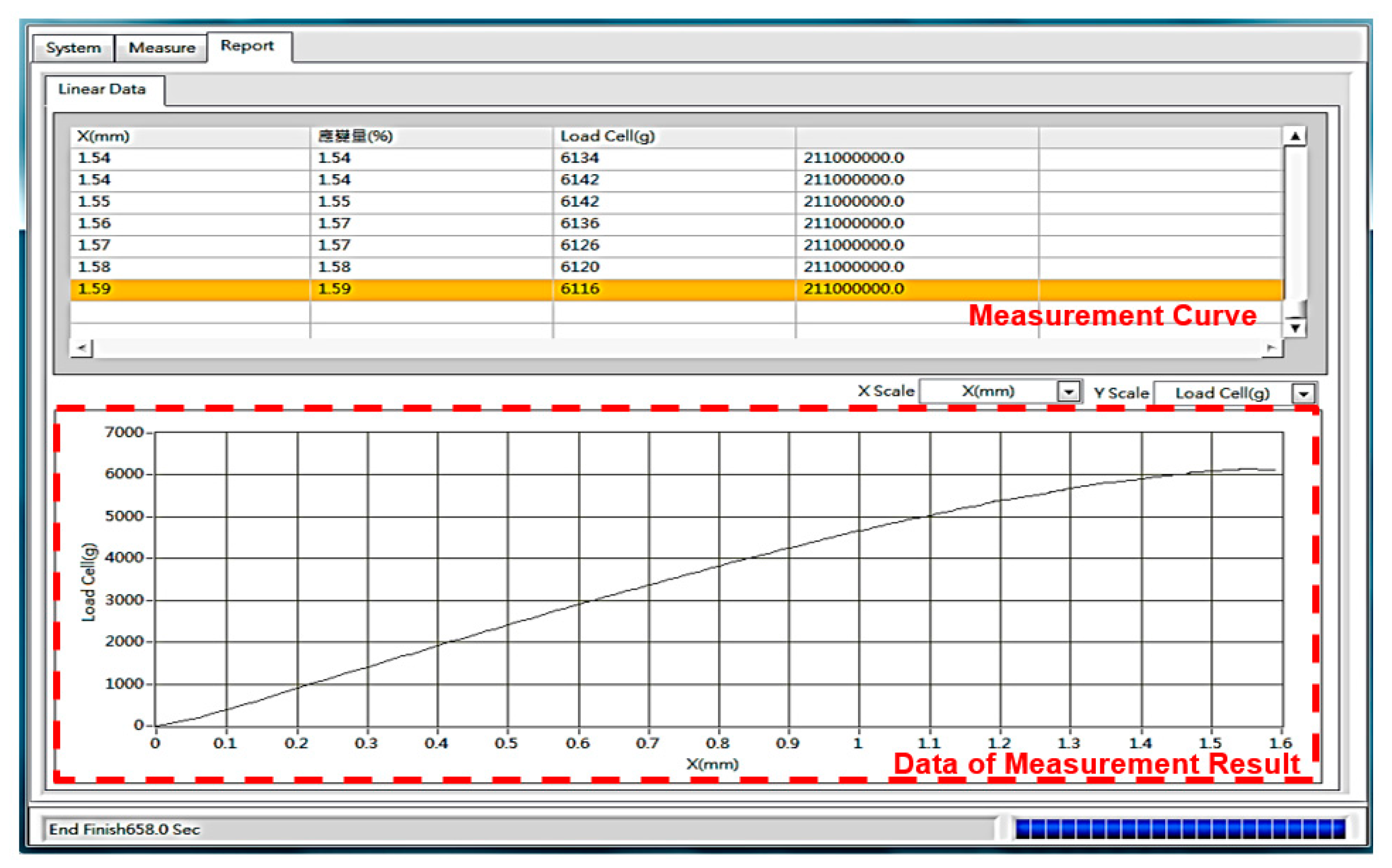
Task: Click the Linear Data sub-tab
Action: click(x=102, y=89)
